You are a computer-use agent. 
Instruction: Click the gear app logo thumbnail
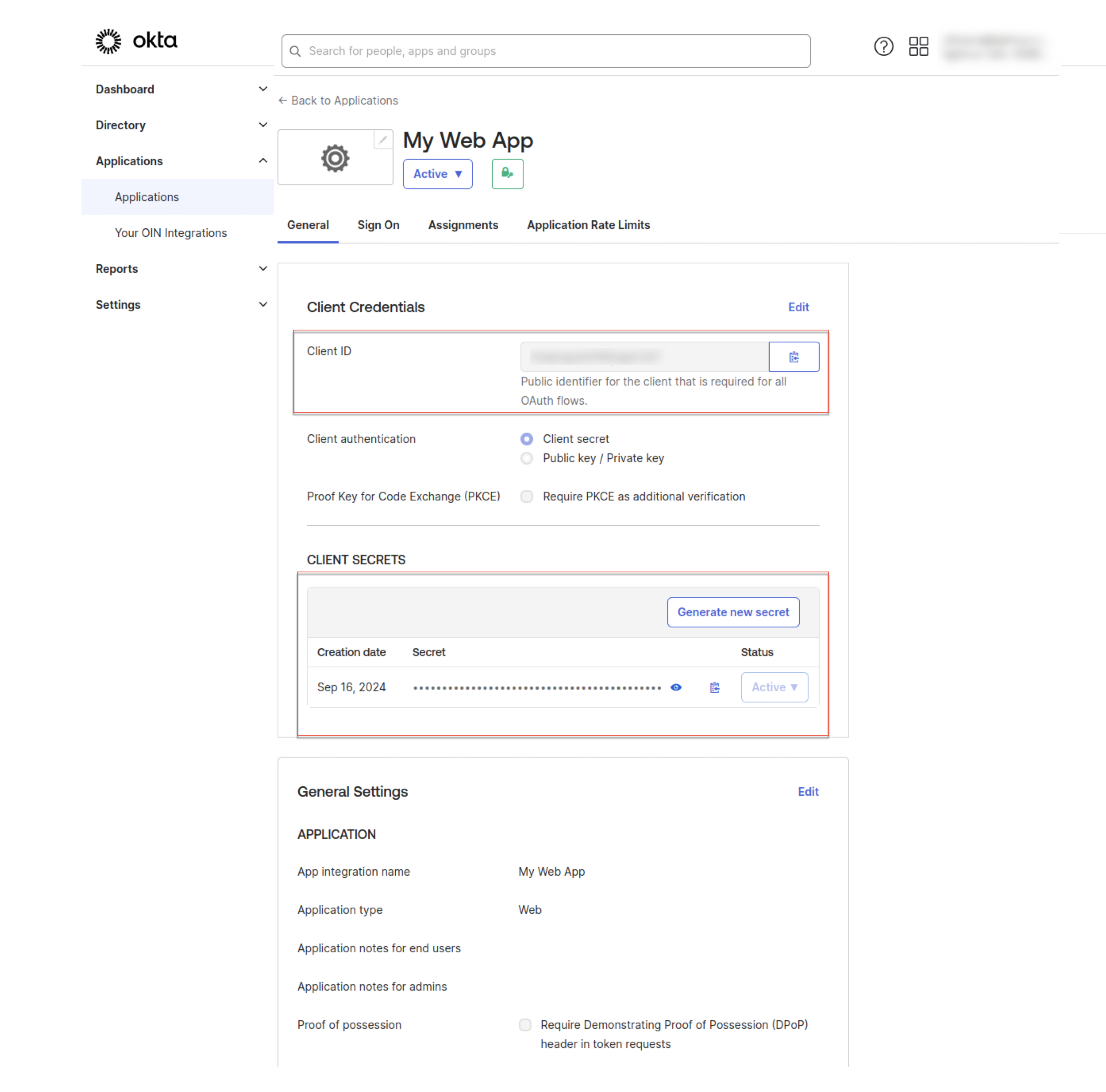pyautogui.click(x=335, y=158)
